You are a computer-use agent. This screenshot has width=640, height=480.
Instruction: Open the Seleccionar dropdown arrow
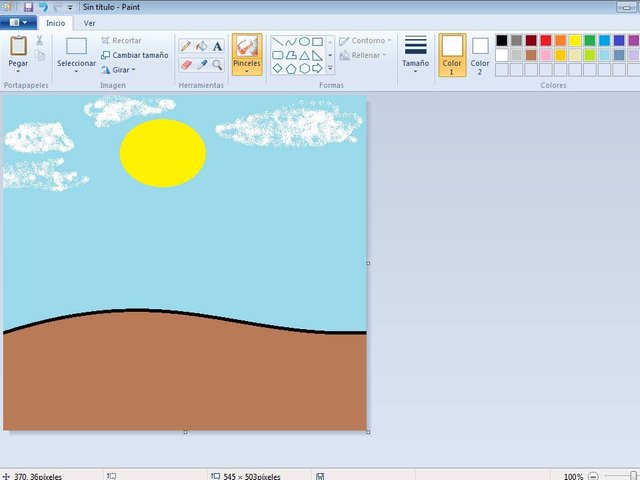(76, 72)
